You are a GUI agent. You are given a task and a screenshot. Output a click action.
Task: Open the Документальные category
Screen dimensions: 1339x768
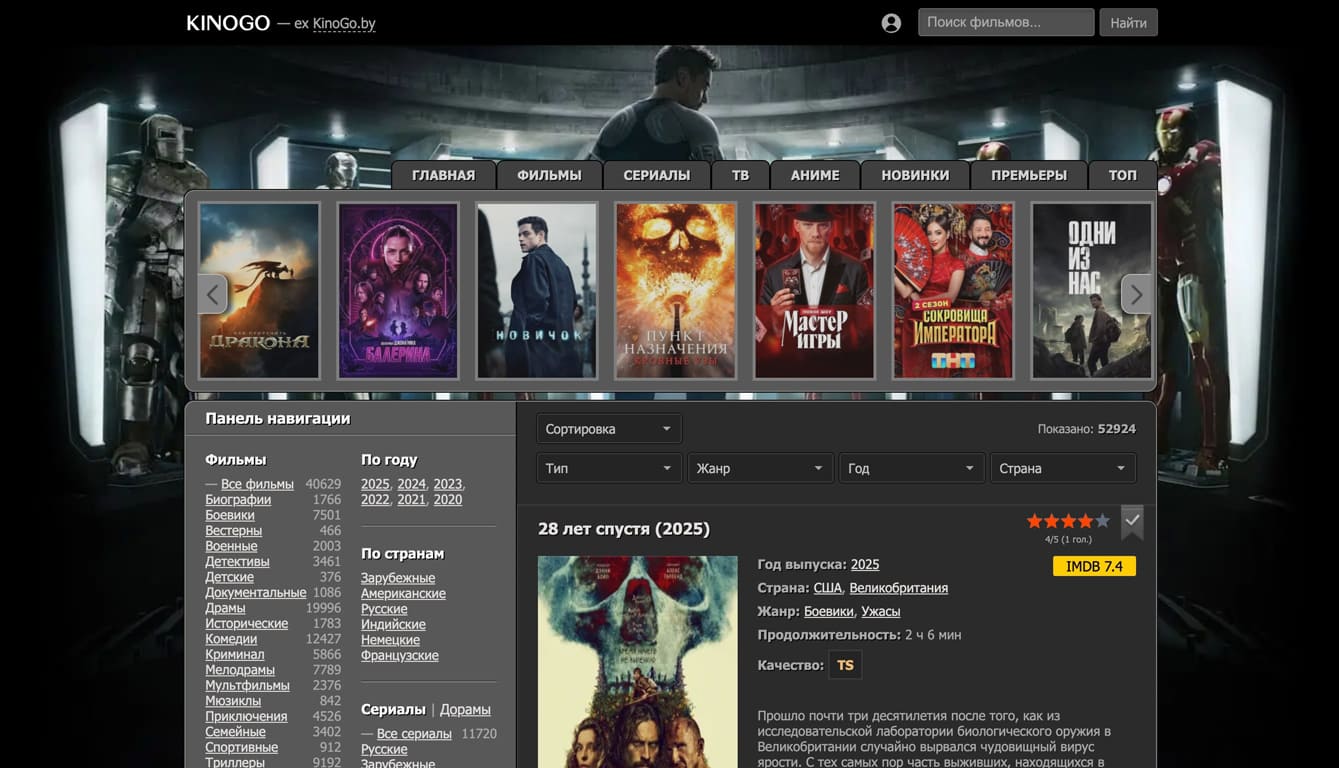click(256, 592)
